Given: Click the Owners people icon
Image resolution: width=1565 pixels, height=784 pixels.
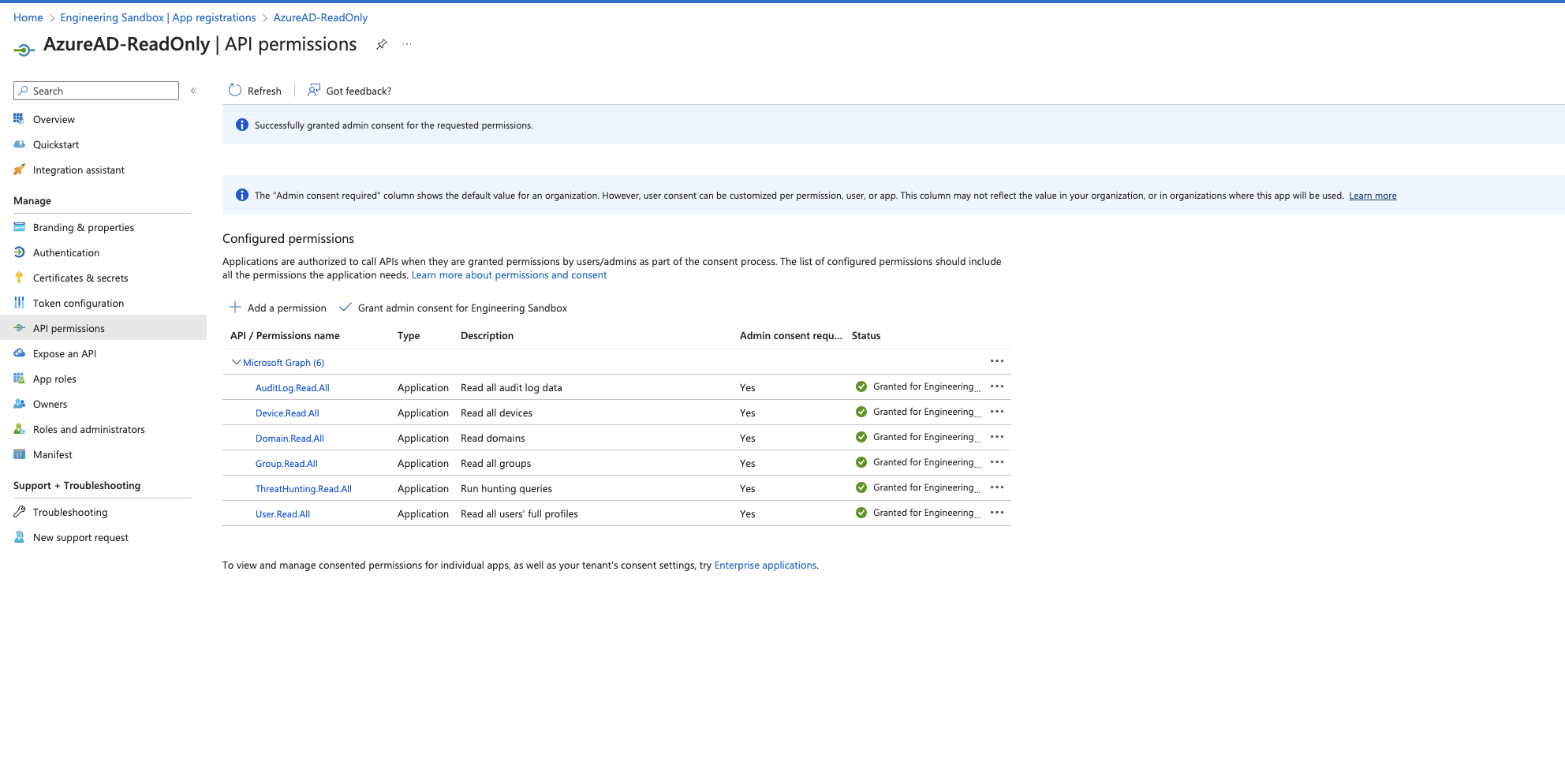Looking at the screenshot, I should click(19, 404).
